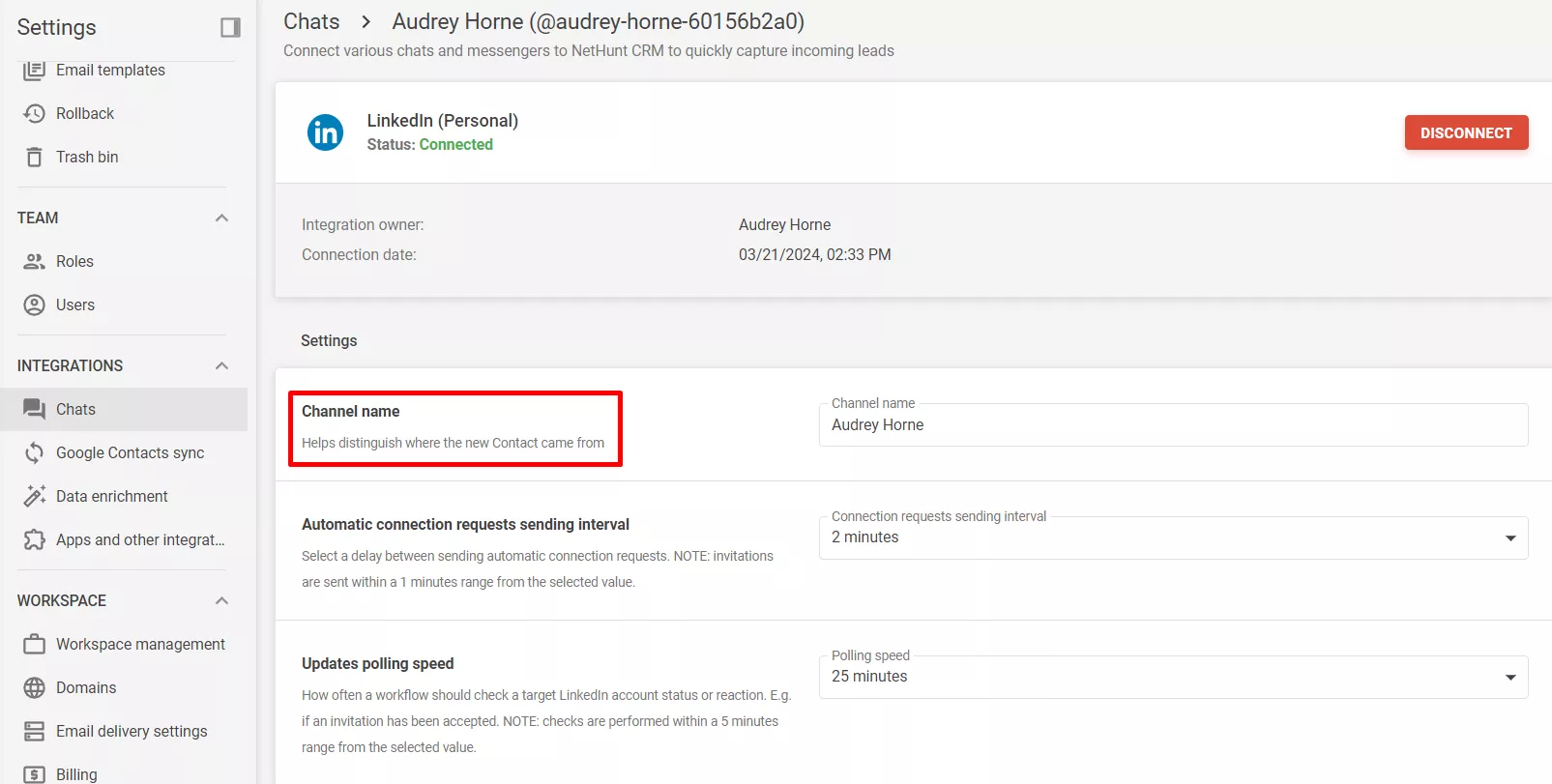Click the Data enrichment wand icon
Image resolution: width=1552 pixels, height=784 pixels.
(34, 496)
